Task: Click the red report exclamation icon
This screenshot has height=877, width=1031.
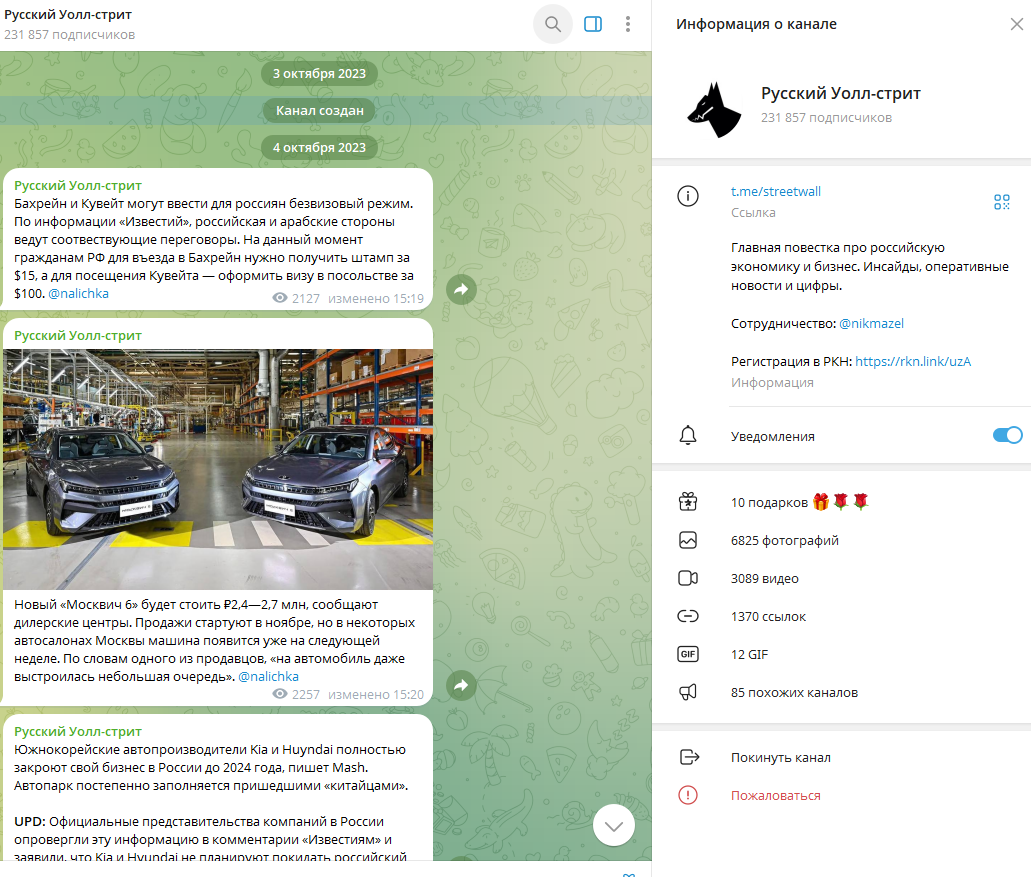Action: pyautogui.click(x=688, y=795)
